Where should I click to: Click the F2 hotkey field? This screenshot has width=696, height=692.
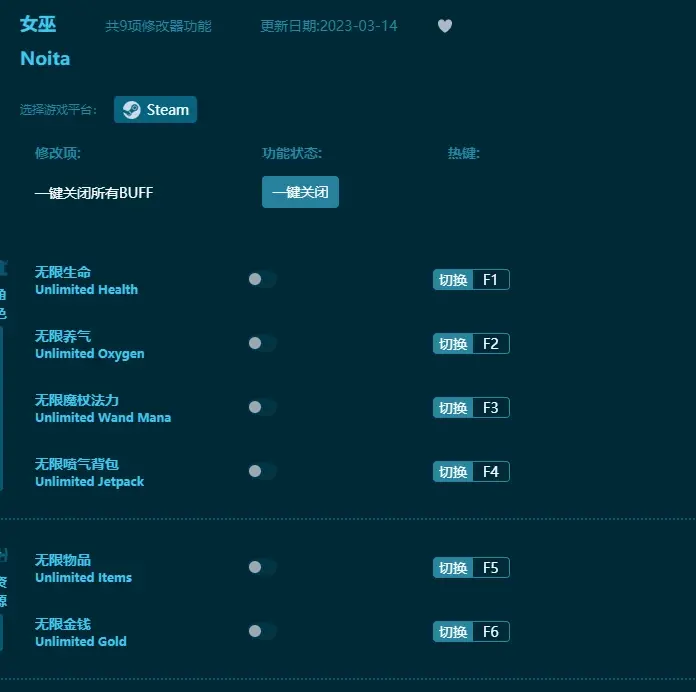pyautogui.click(x=490, y=344)
